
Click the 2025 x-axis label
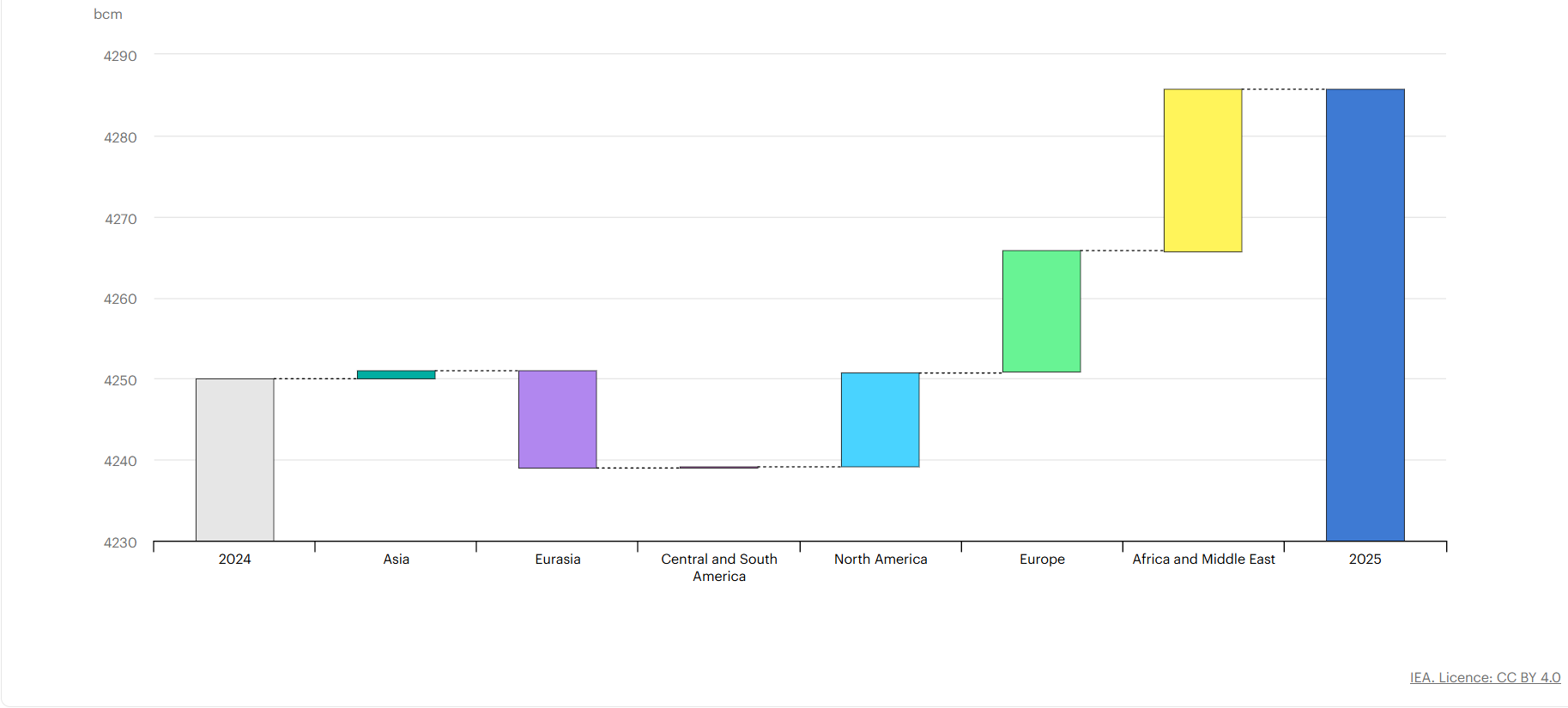click(x=1365, y=559)
